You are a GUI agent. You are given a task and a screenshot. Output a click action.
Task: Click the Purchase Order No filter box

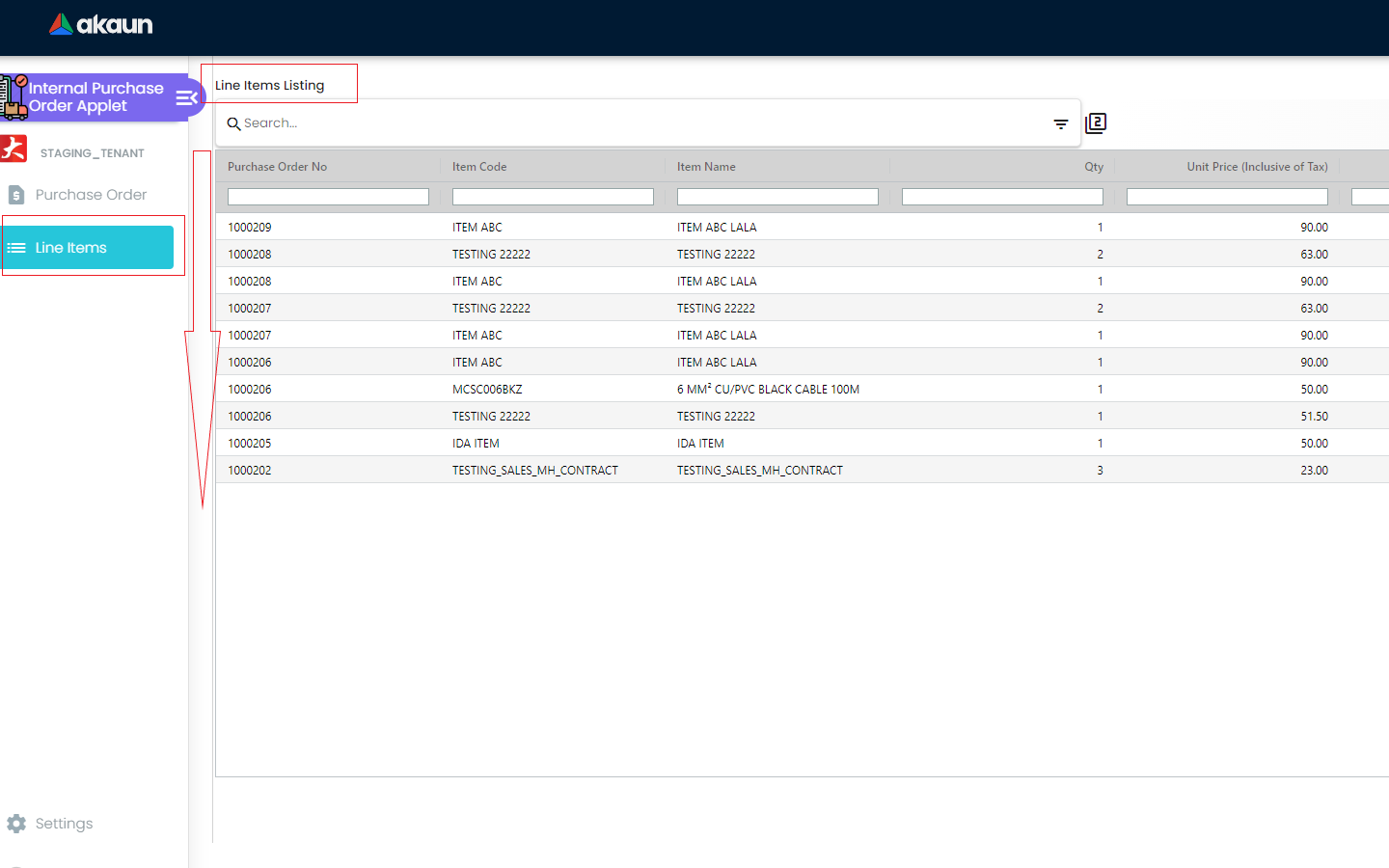(x=328, y=197)
